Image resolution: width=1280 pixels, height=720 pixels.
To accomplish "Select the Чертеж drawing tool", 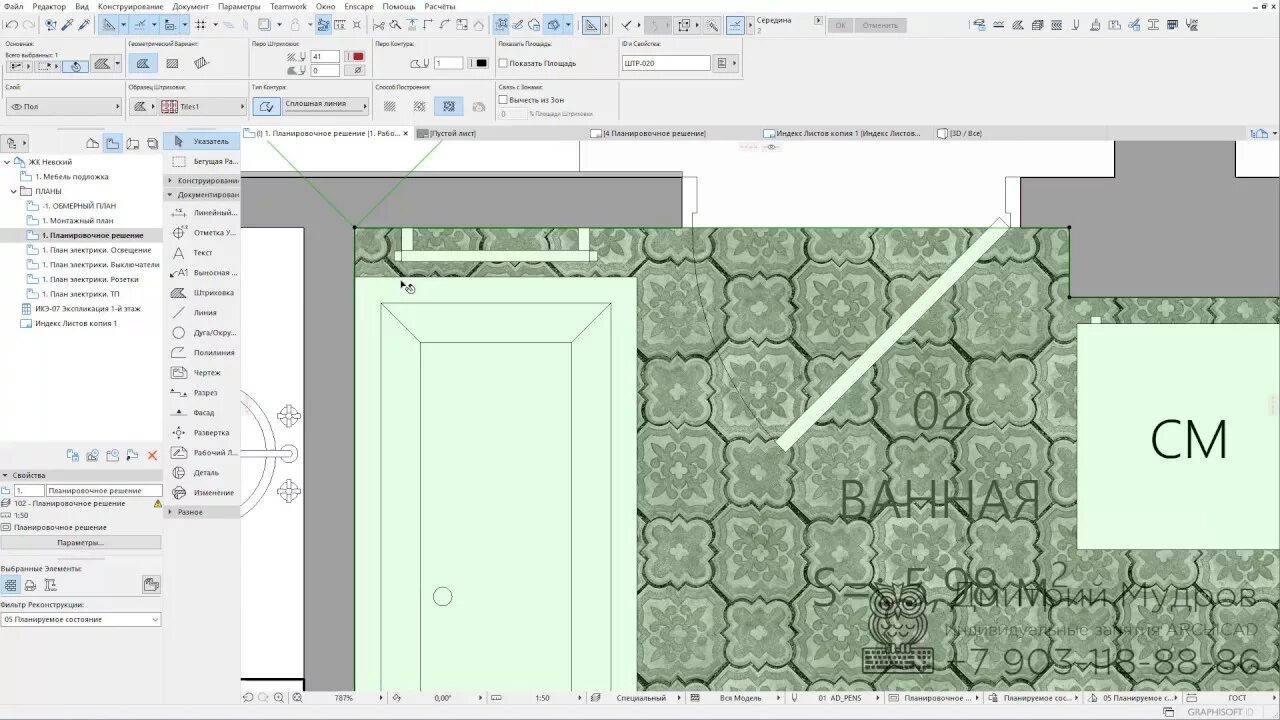I will [x=202, y=373].
